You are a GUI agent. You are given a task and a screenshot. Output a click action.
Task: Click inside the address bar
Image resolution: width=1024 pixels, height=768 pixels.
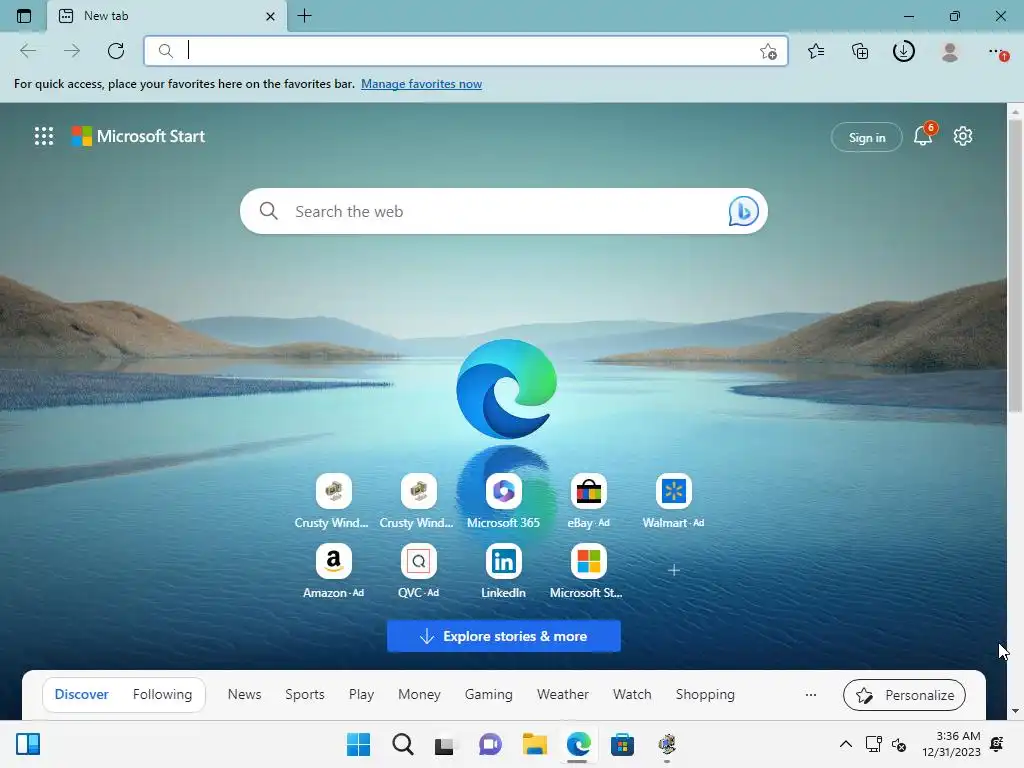pos(466,51)
